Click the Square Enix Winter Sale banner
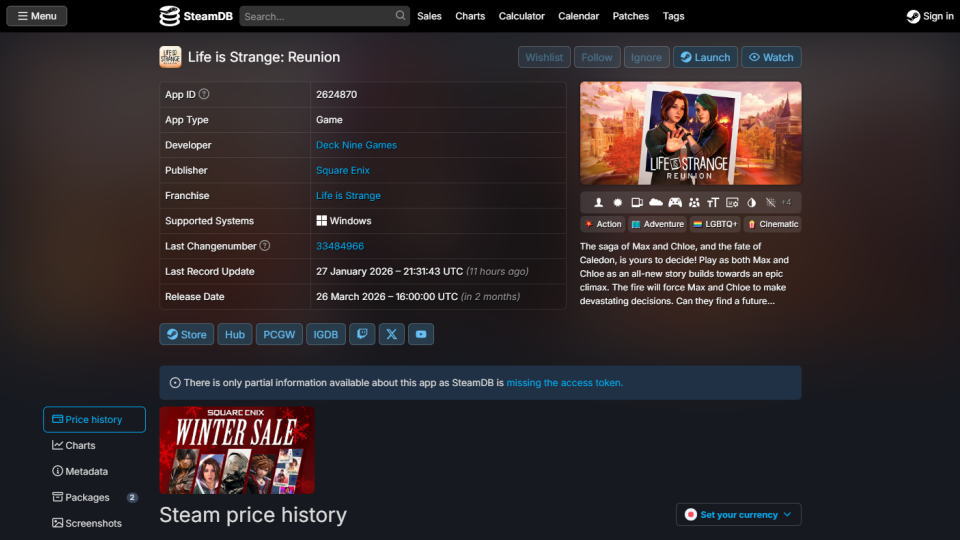This screenshot has height=540, width=960. (x=237, y=450)
